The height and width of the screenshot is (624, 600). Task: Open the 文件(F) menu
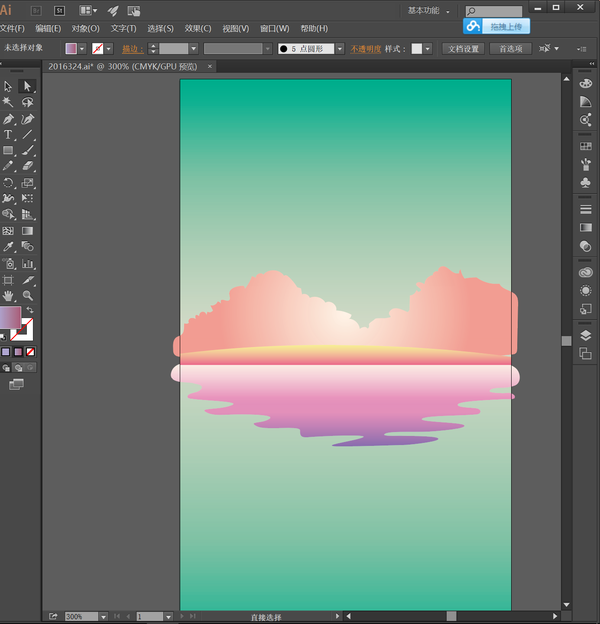click(12, 29)
